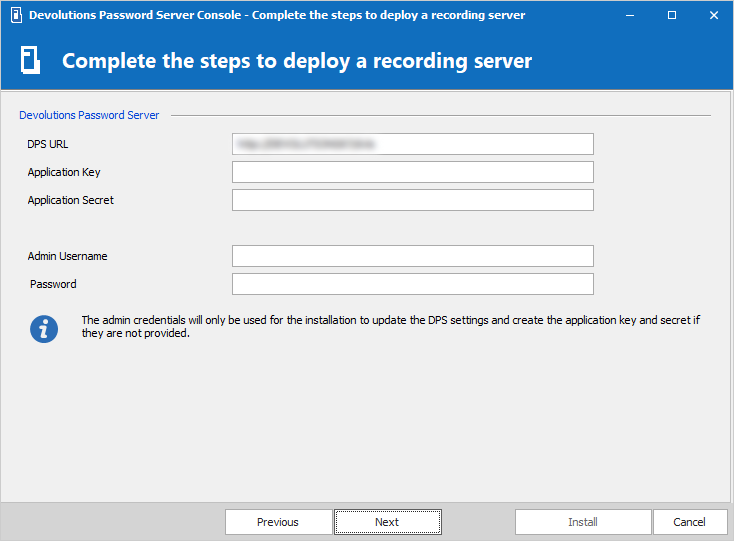Activate the Password input box
This screenshot has height=541, width=734.
point(412,284)
